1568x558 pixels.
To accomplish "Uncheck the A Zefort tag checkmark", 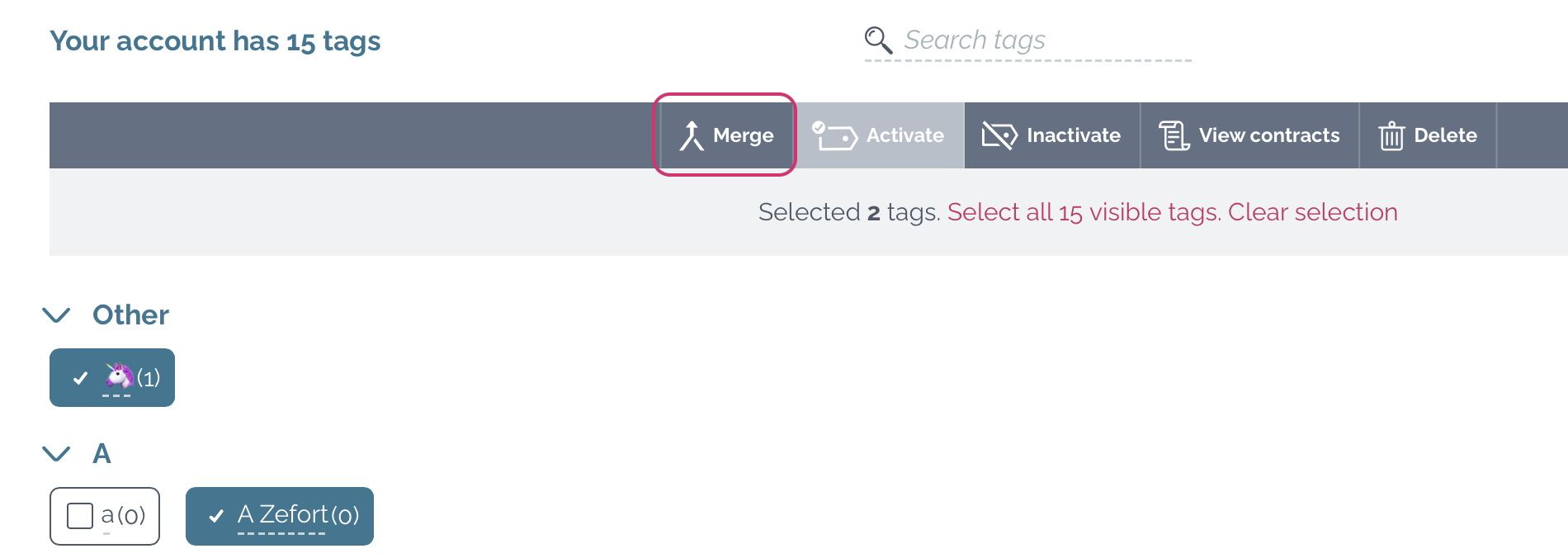I will pos(216,516).
